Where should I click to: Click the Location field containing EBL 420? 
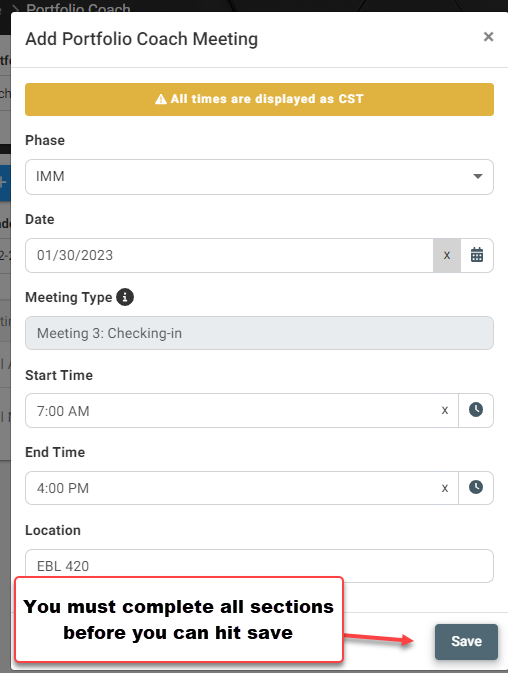[259, 566]
